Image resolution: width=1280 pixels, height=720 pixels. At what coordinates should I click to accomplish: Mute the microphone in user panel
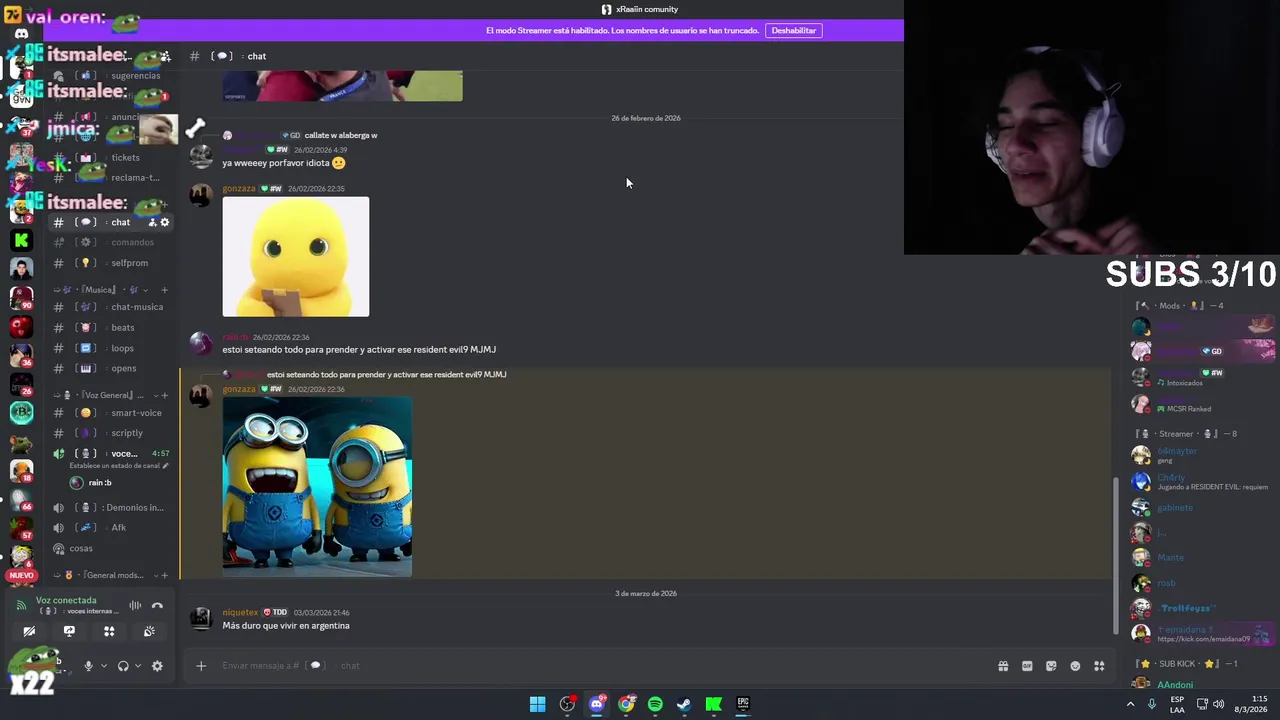click(x=88, y=666)
